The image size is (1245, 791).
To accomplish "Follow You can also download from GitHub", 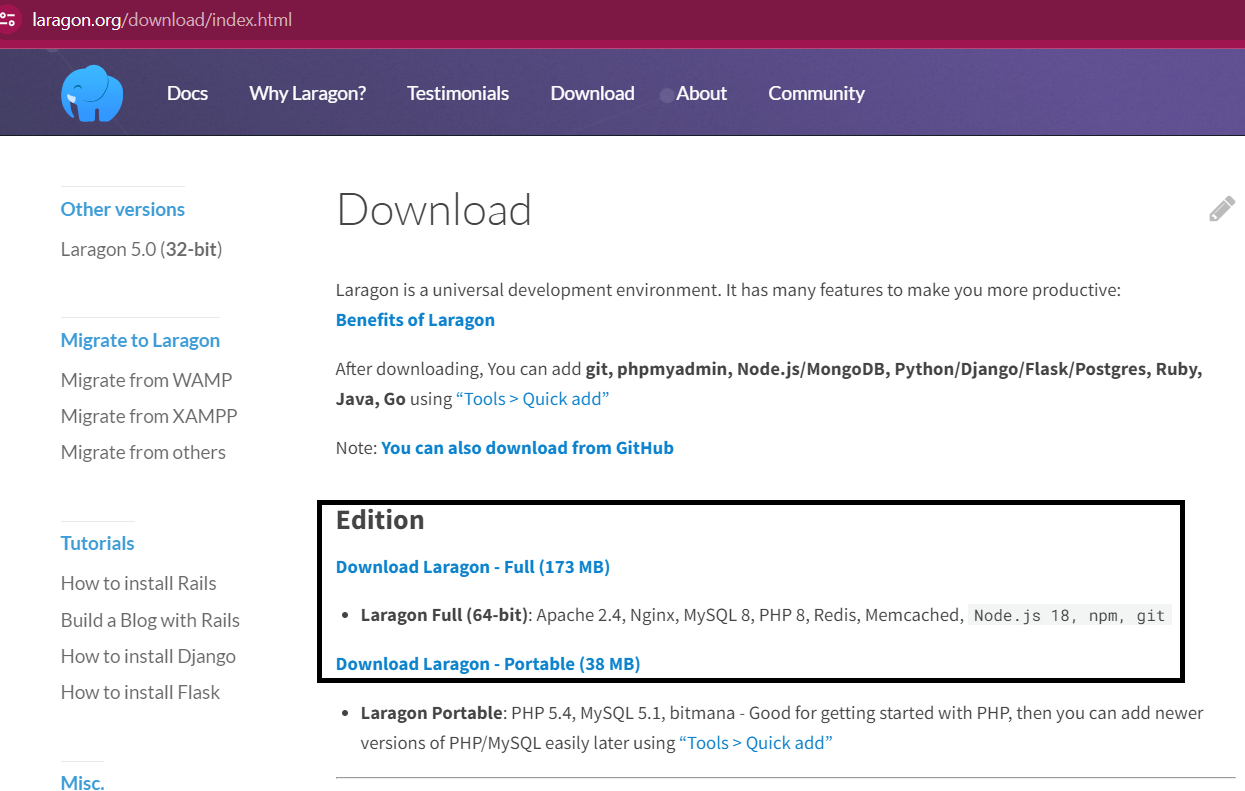I will coord(527,448).
